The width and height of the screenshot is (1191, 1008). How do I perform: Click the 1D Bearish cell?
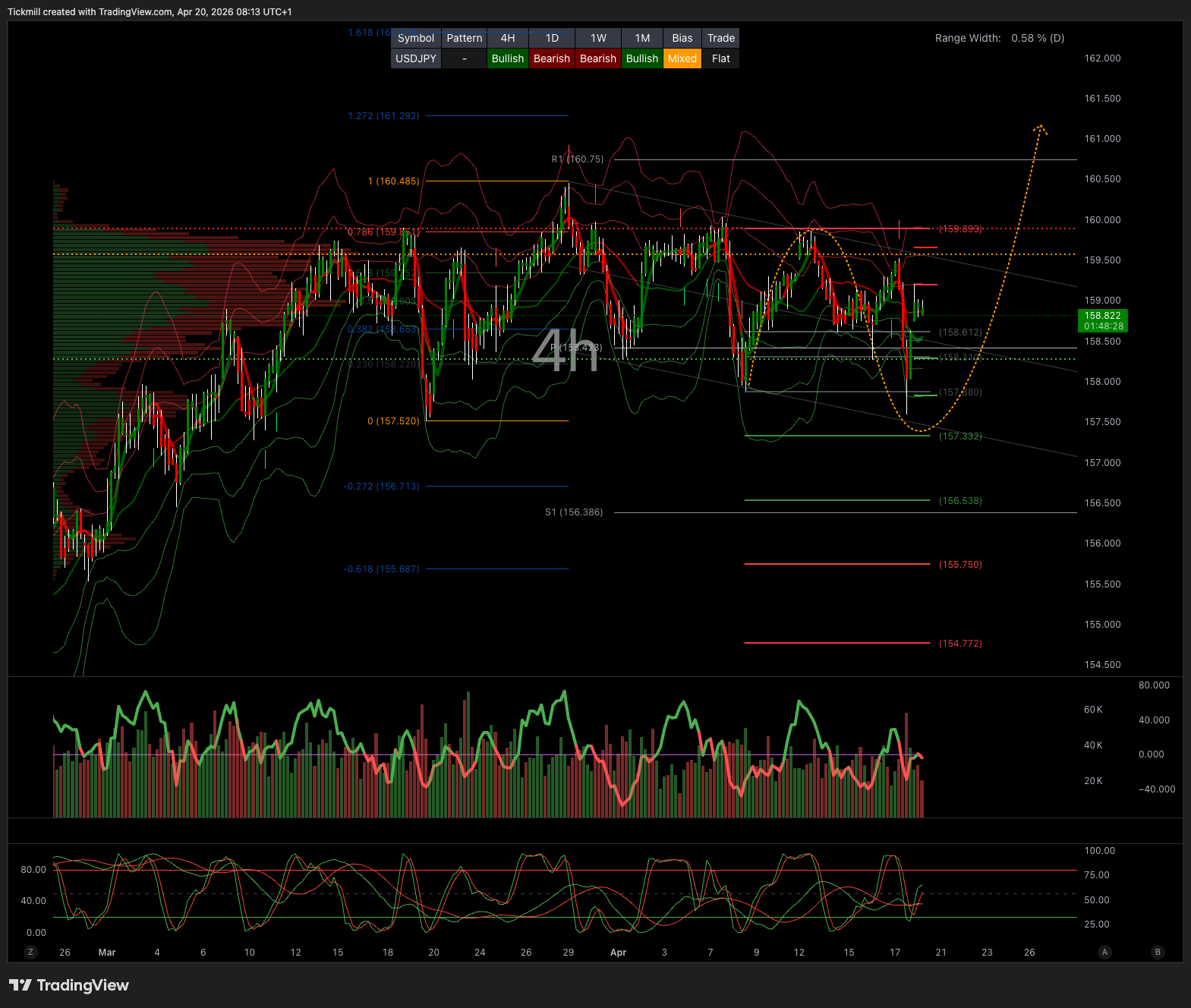click(551, 58)
